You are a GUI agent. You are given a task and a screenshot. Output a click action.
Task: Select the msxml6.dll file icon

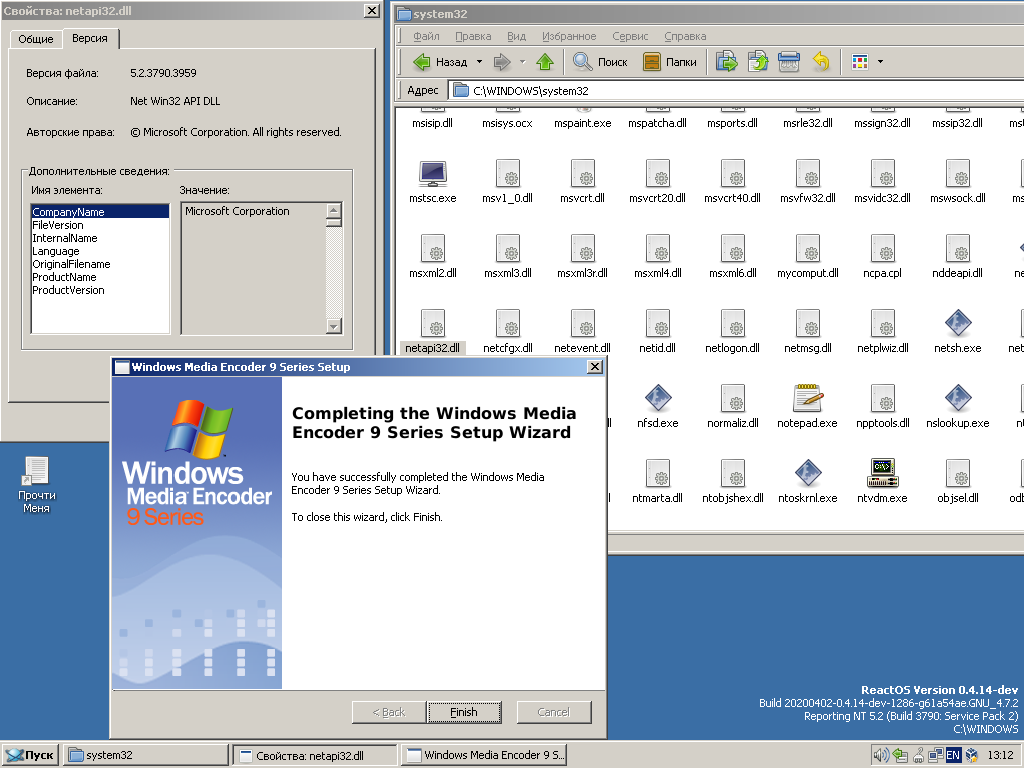coord(732,249)
